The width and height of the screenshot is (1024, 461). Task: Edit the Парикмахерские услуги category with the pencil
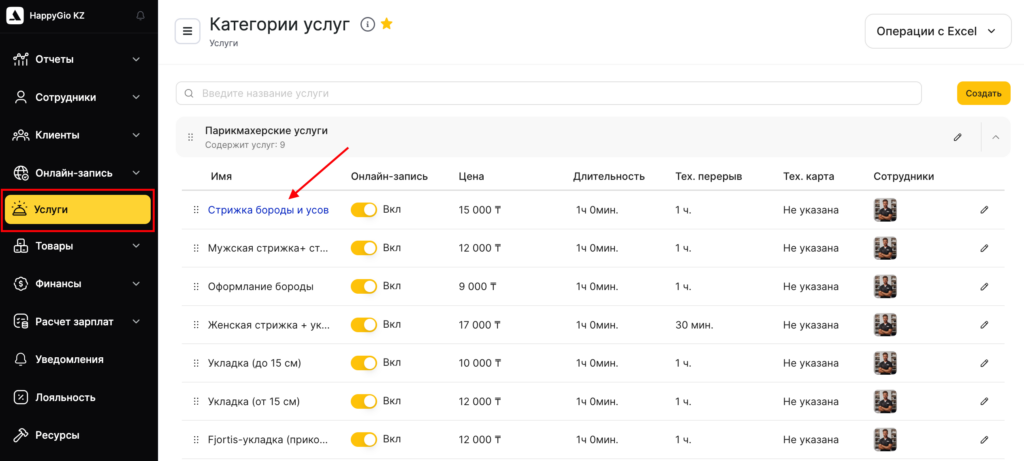click(957, 137)
